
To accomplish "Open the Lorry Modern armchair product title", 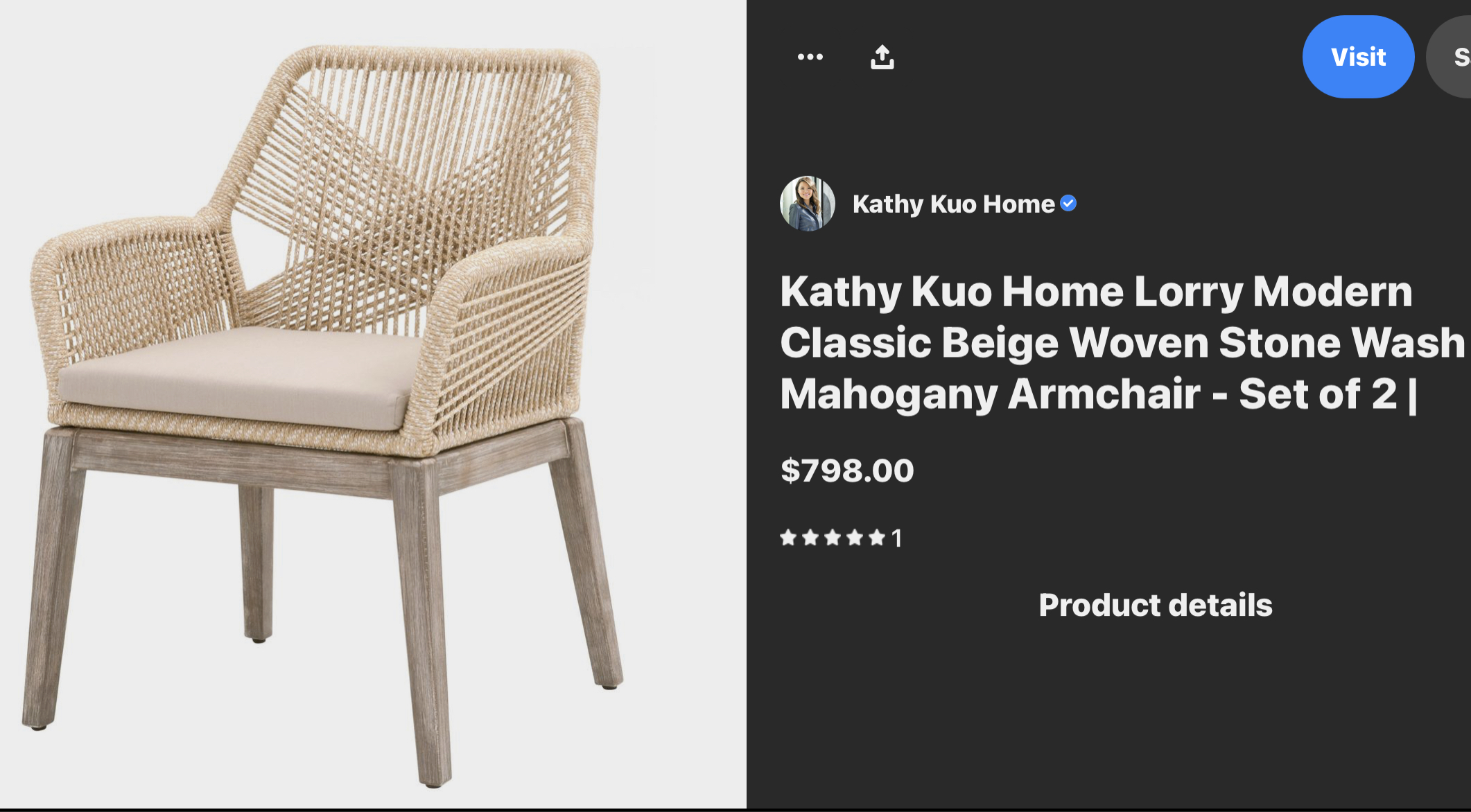I will pyautogui.click(x=1122, y=342).
